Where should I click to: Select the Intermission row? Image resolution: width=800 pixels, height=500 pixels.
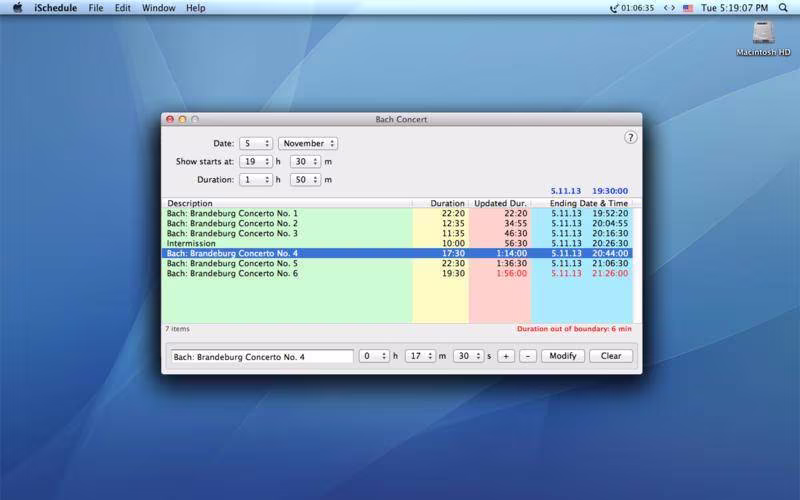pyautogui.click(x=397, y=243)
